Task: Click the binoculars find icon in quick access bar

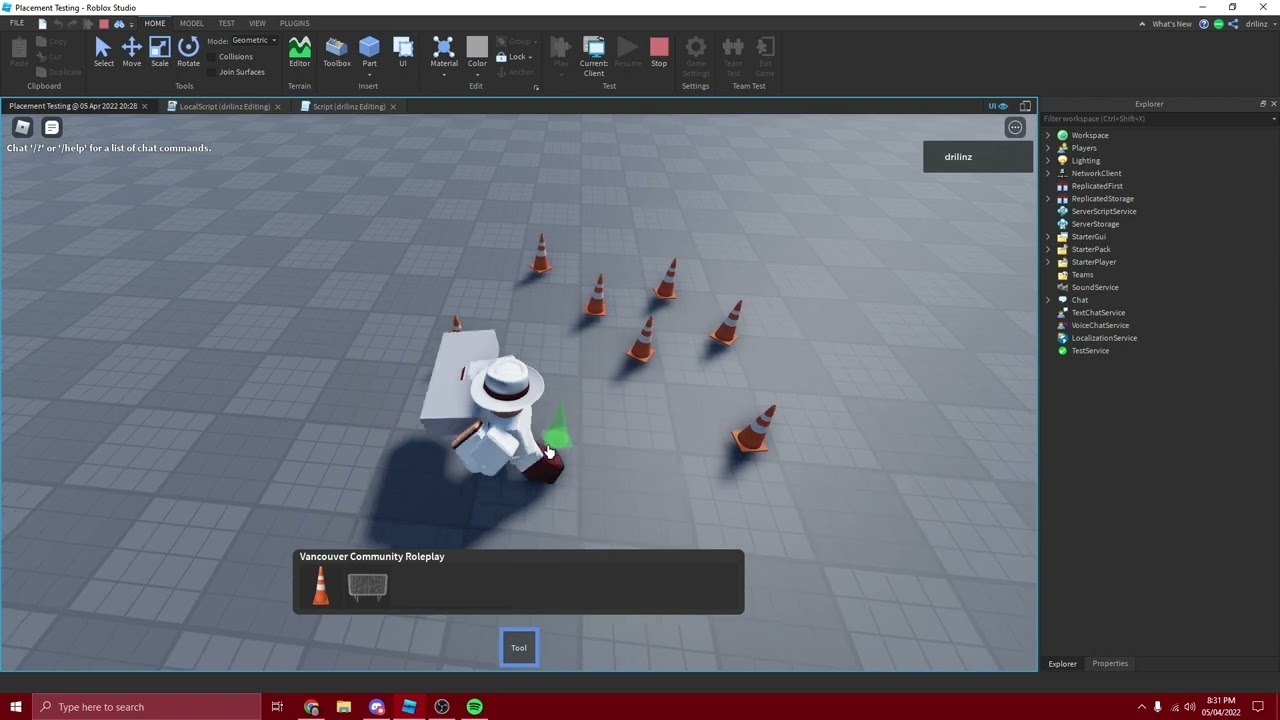Action: point(119,23)
